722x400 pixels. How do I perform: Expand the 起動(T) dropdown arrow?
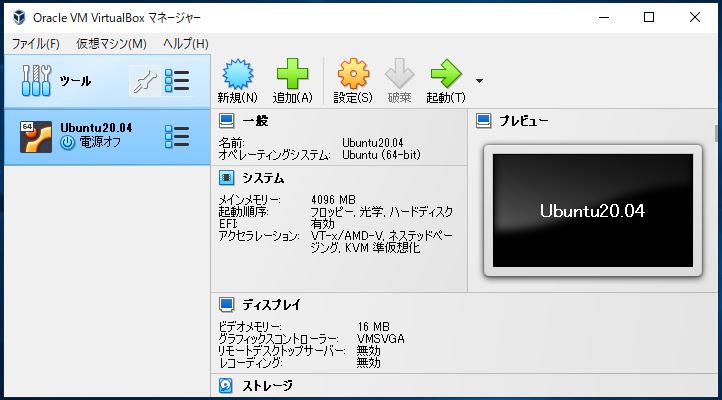coord(479,80)
